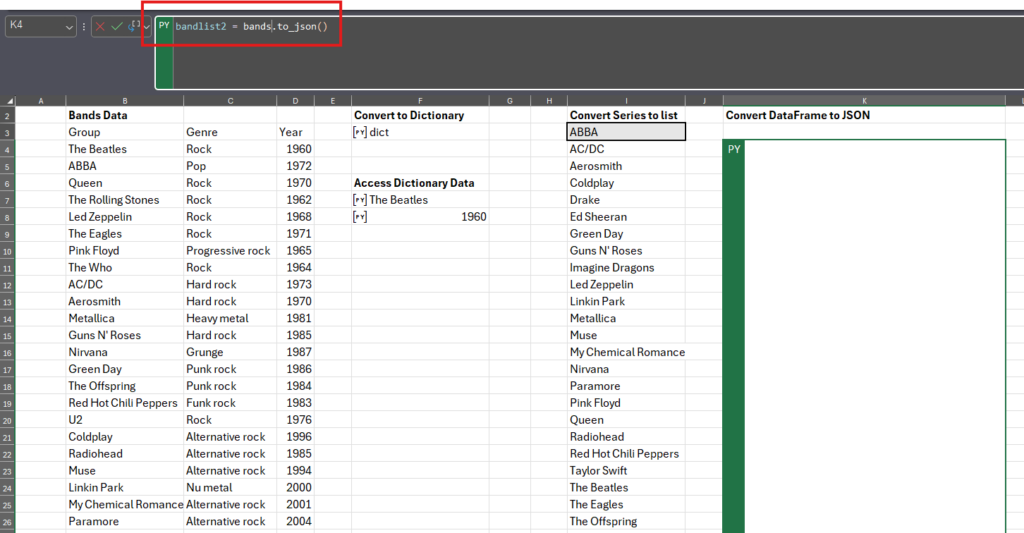
Task: Click the Genre header cell
Action: point(230,132)
